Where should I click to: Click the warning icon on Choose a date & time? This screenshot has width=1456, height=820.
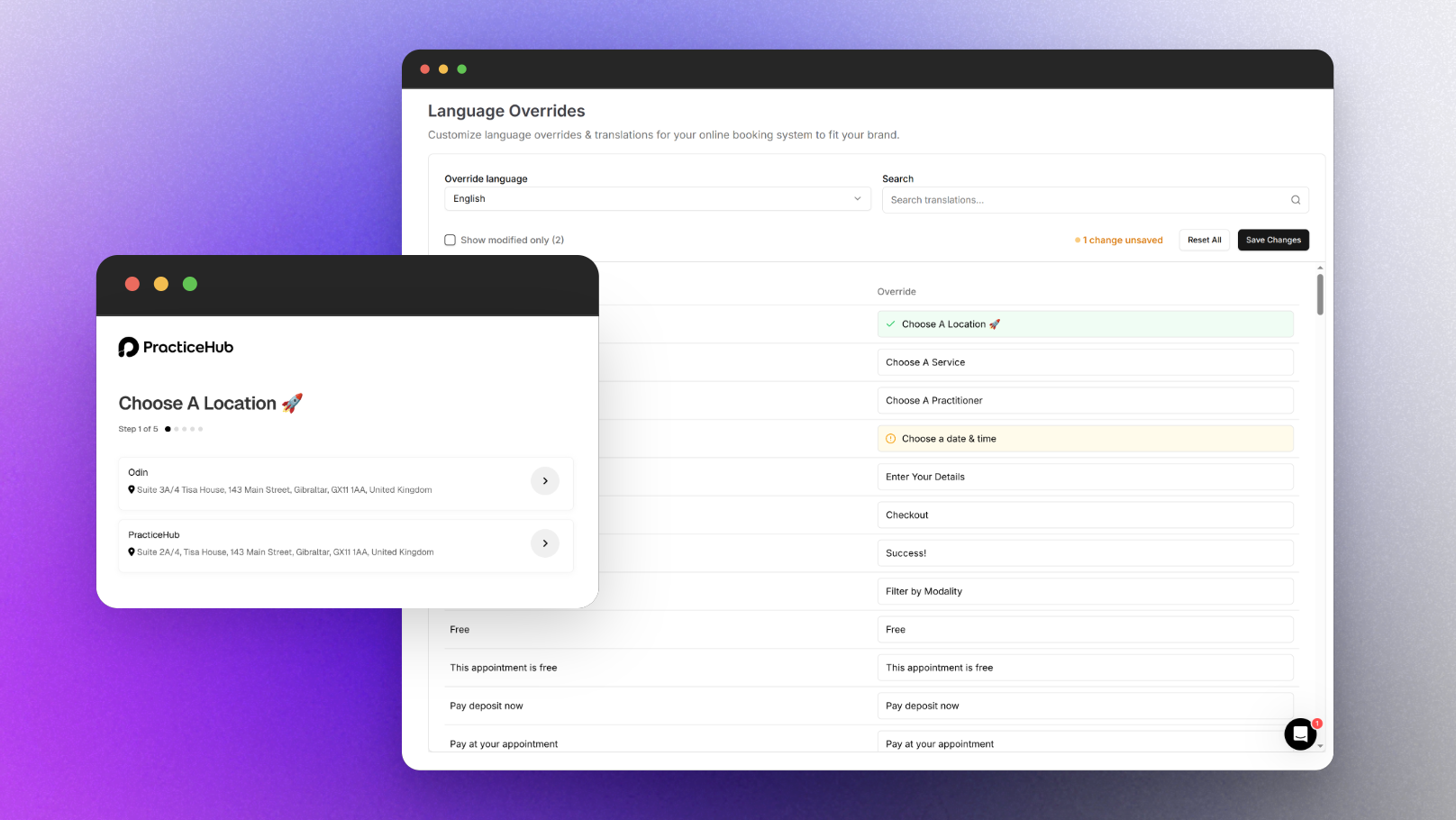890,438
